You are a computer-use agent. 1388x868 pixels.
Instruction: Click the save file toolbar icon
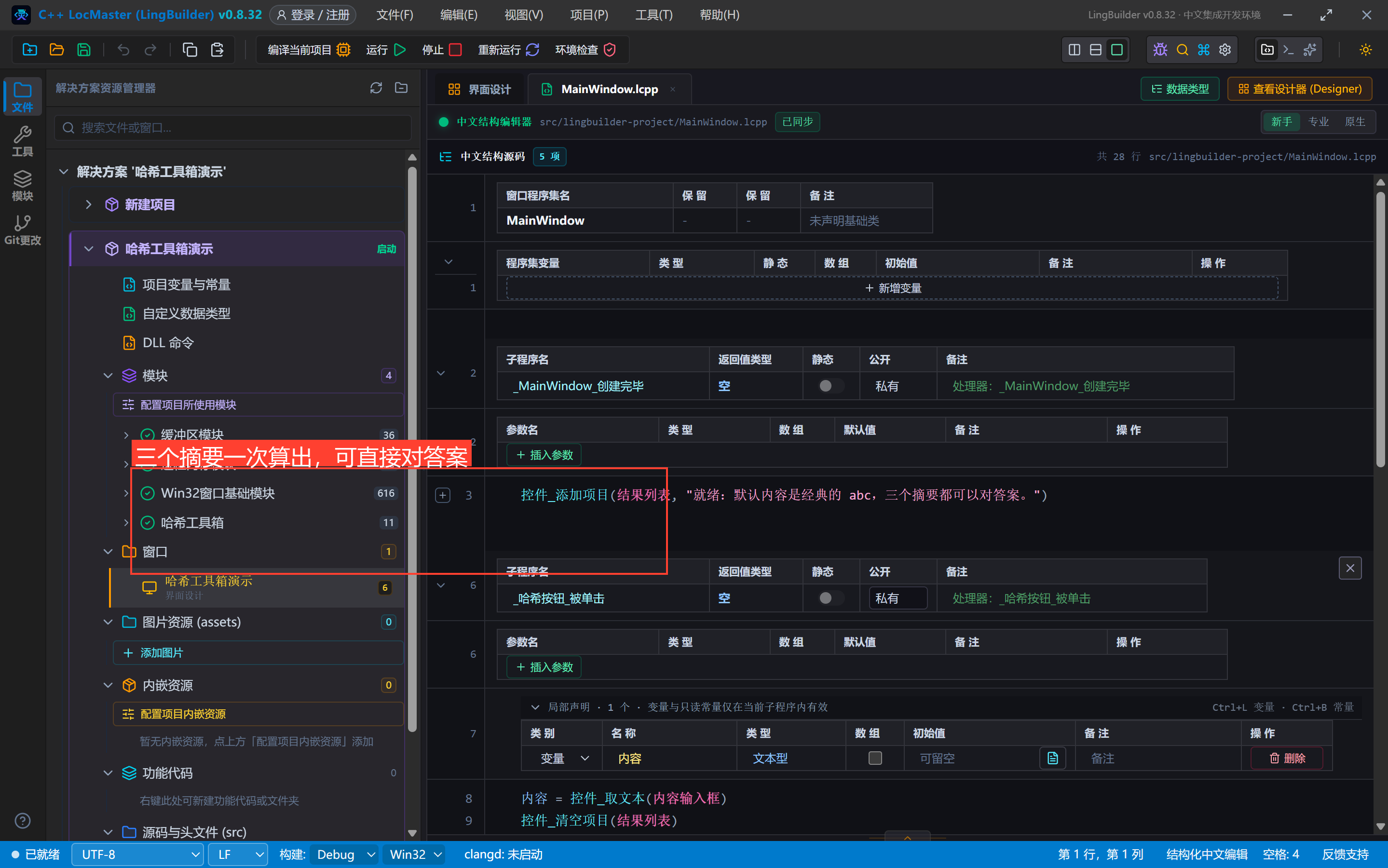(84, 50)
